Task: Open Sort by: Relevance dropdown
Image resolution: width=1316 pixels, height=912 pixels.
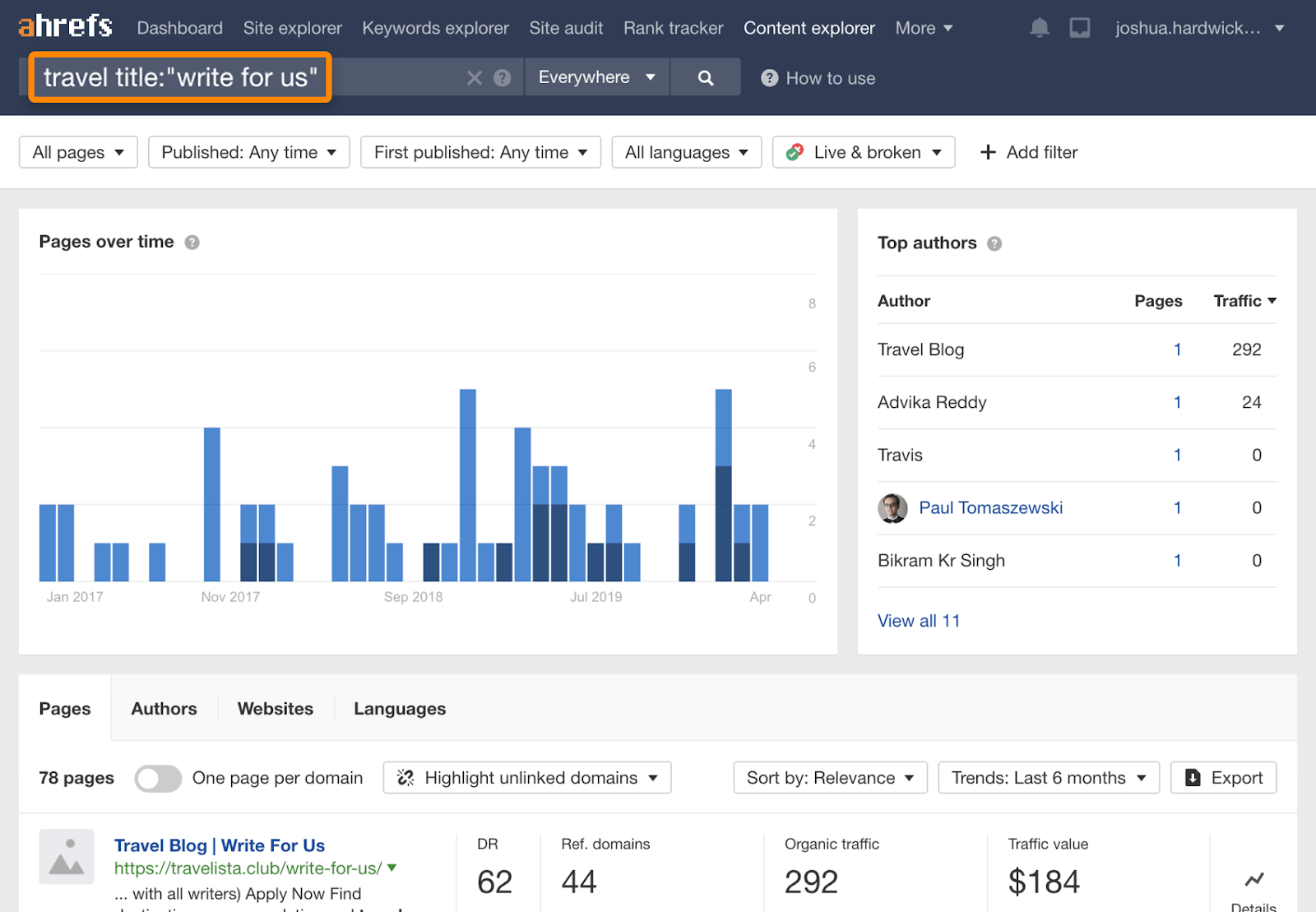Action: [x=830, y=778]
